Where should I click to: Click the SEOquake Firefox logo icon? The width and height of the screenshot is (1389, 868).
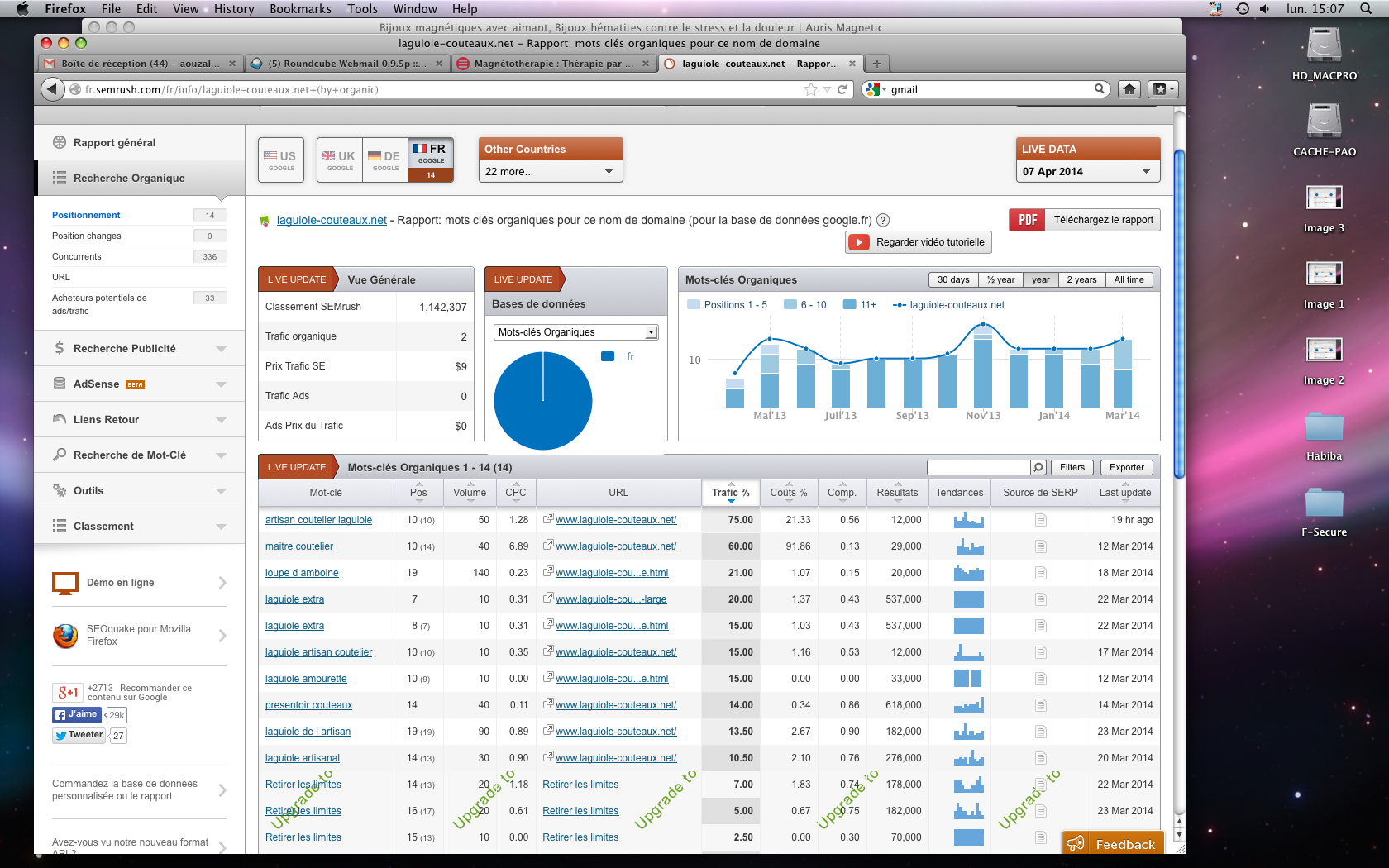(65, 636)
